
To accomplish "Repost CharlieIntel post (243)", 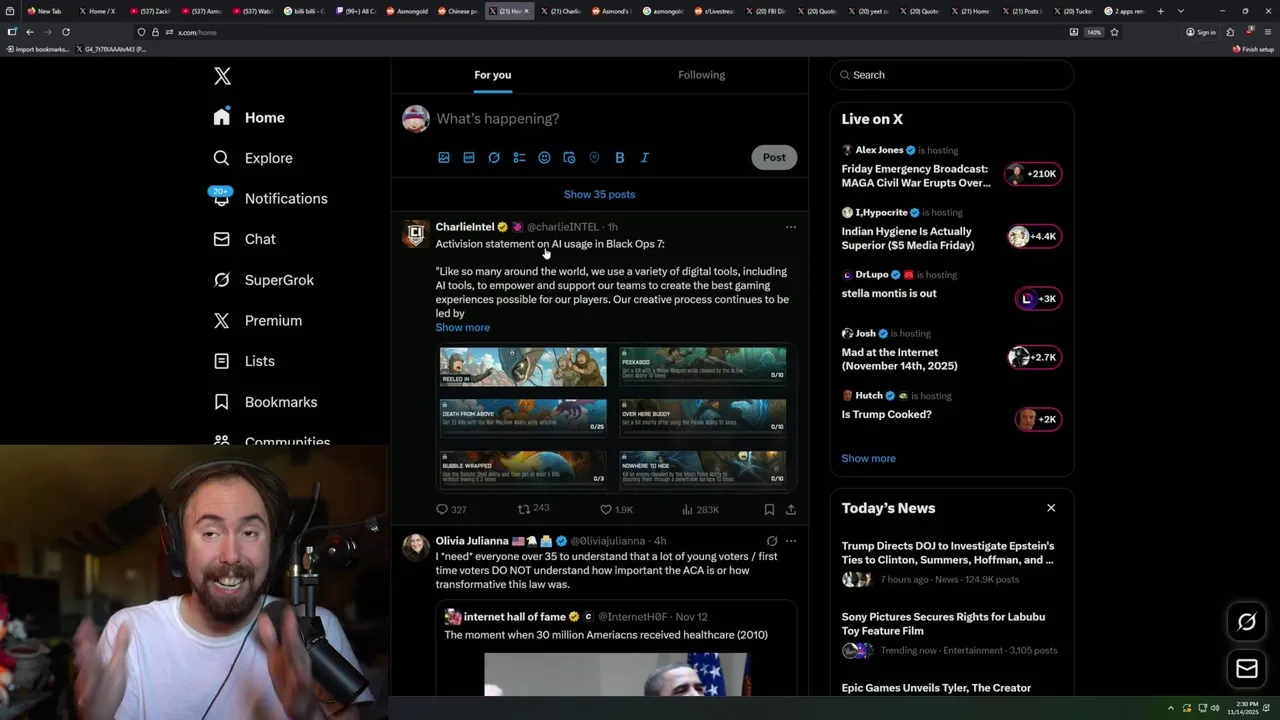I will [533, 509].
